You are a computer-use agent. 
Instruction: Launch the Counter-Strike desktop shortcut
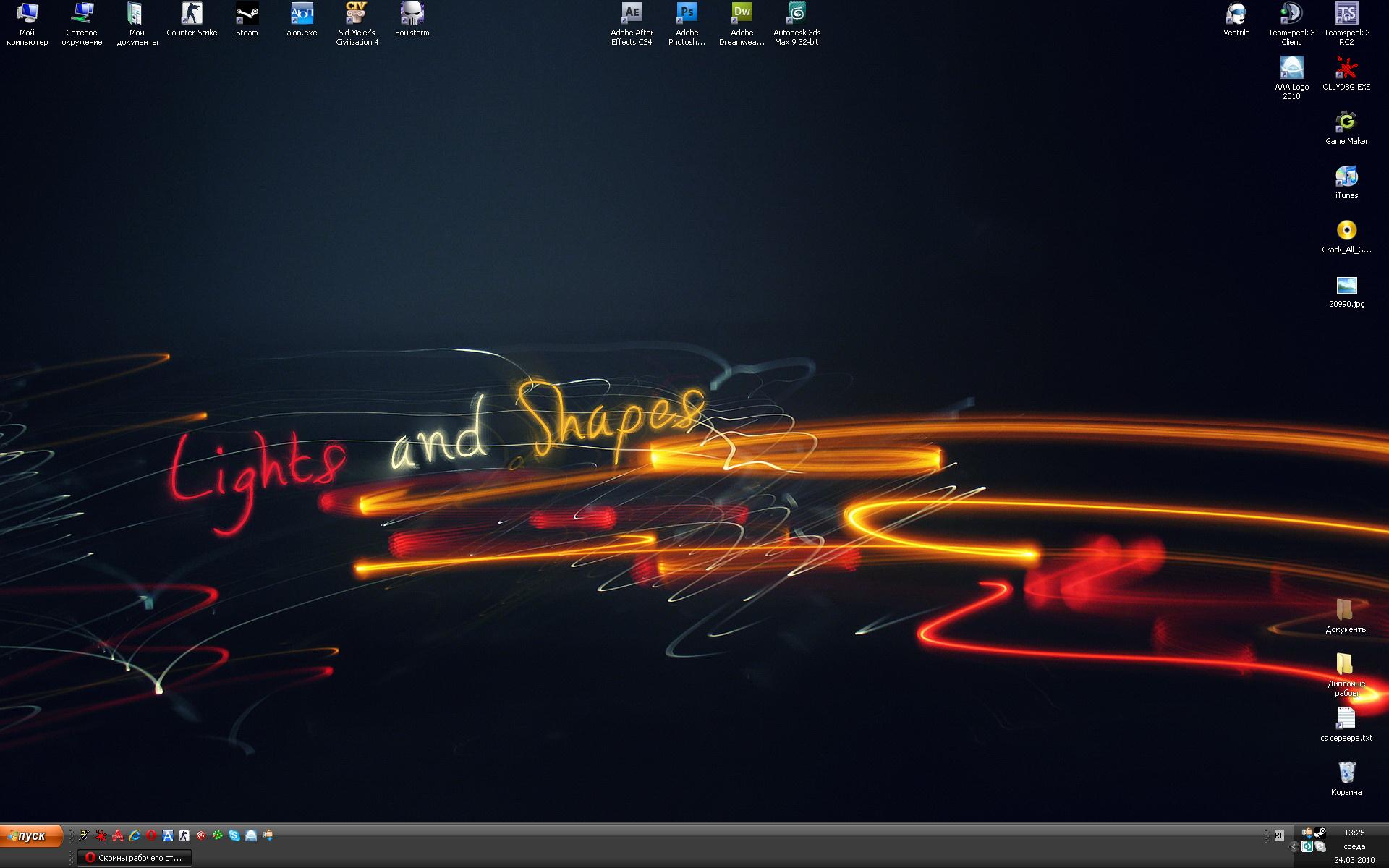192,14
